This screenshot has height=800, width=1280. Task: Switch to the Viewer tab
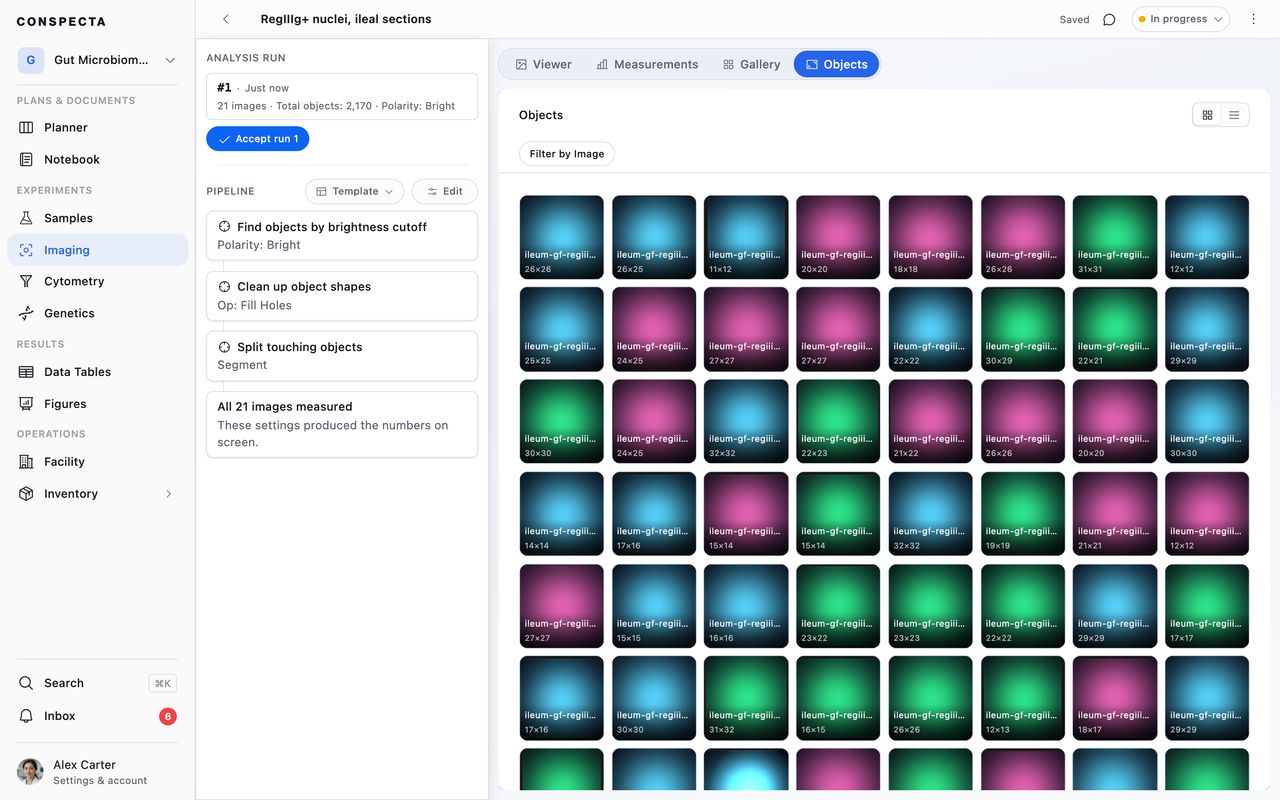coord(543,64)
